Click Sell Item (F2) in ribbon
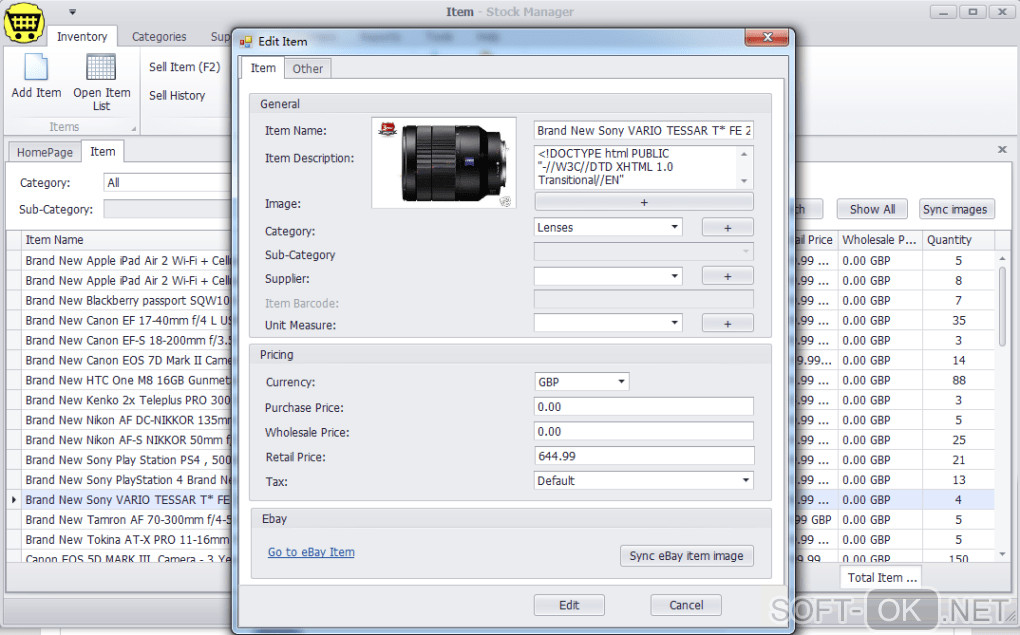The height and width of the screenshot is (635, 1020). coord(185,67)
